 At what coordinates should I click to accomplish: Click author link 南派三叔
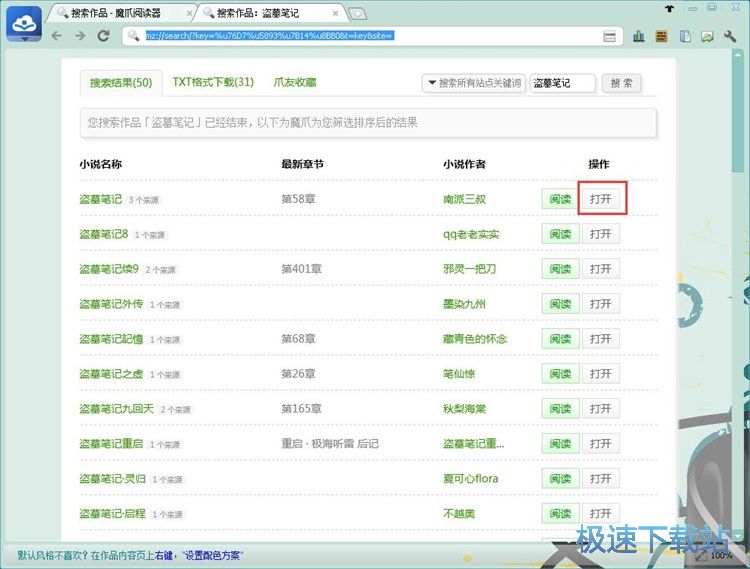pos(464,199)
